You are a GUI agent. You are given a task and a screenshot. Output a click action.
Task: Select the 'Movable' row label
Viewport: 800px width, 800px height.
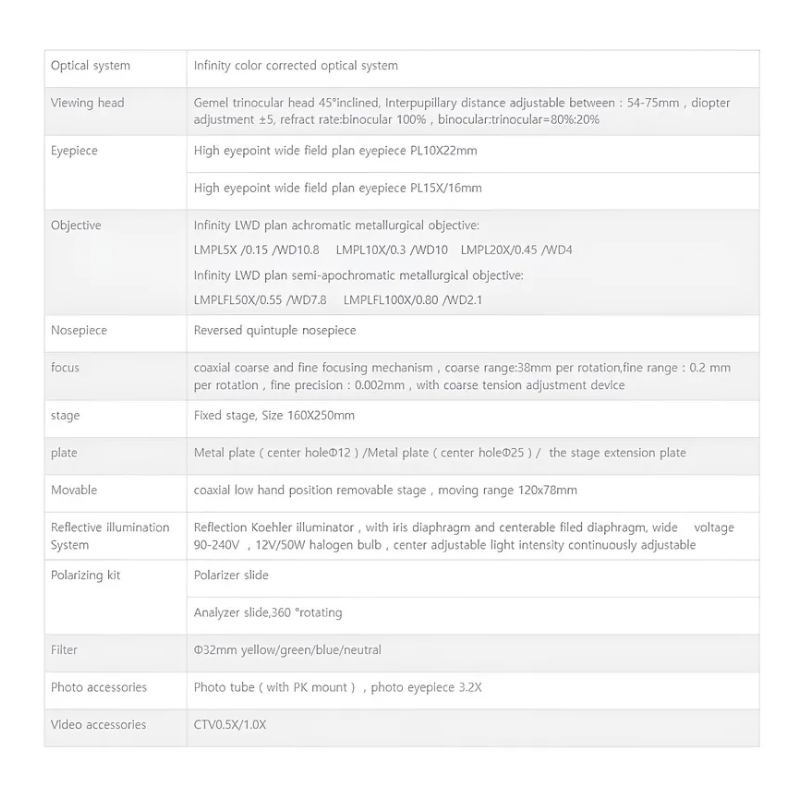click(74, 490)
